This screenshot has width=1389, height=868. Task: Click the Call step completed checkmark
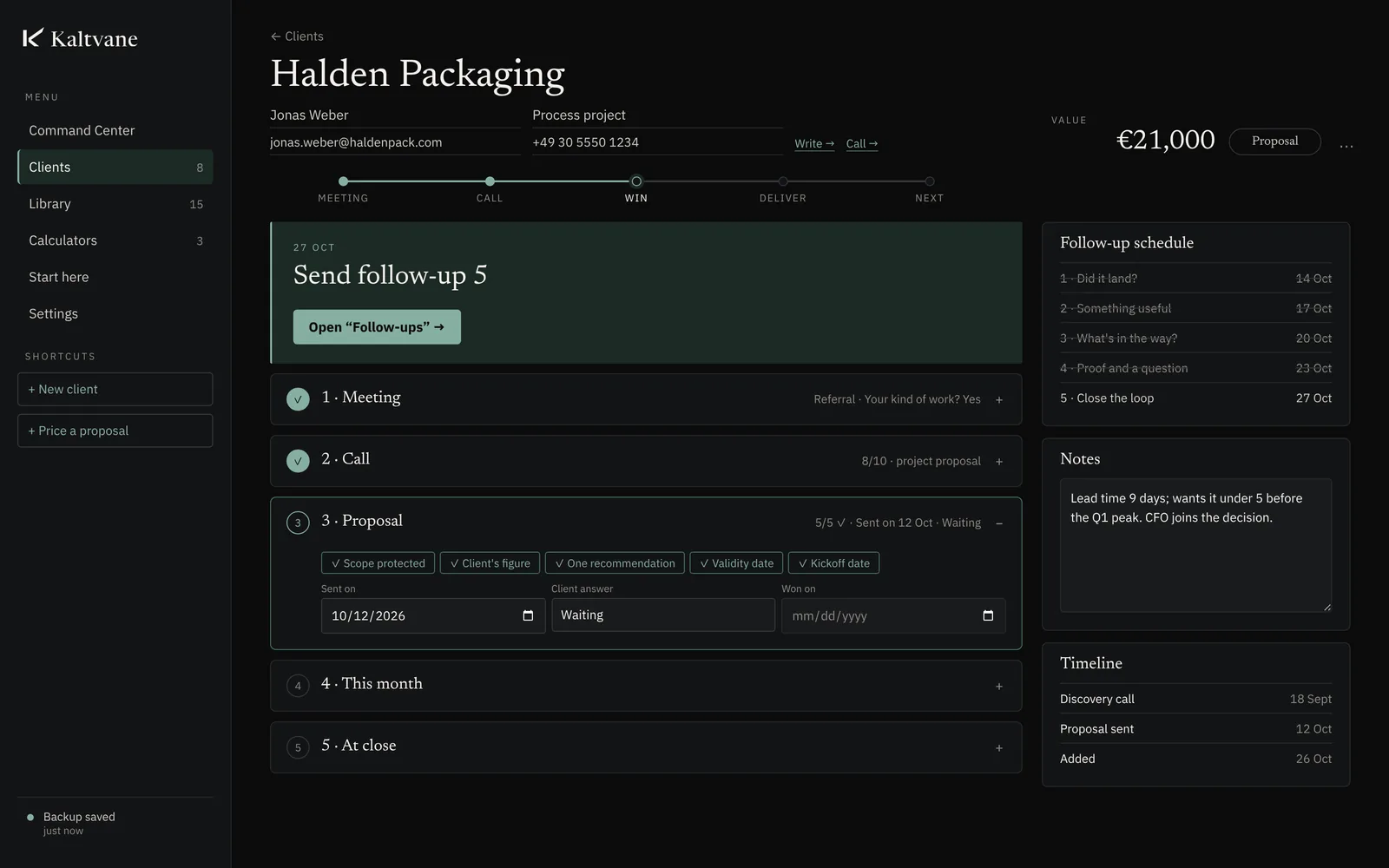pos(298,461)
